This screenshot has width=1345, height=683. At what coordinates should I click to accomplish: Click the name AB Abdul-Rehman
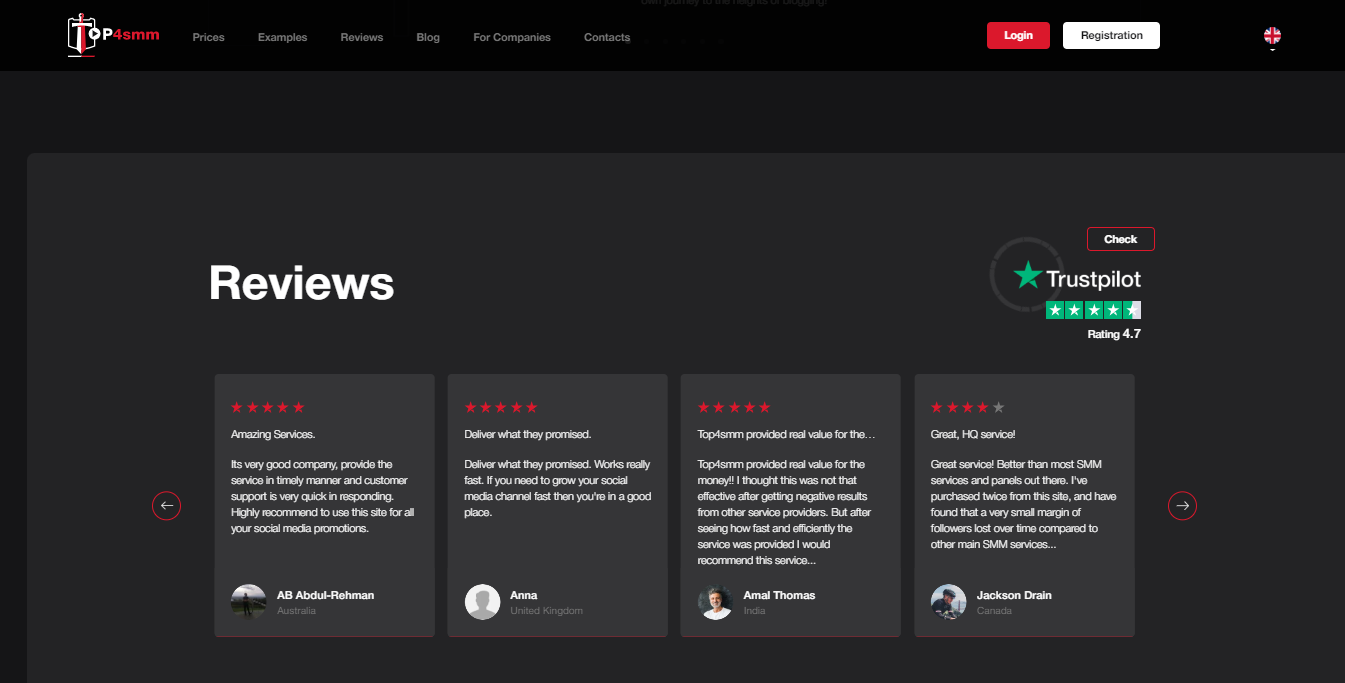pos(326,595)
